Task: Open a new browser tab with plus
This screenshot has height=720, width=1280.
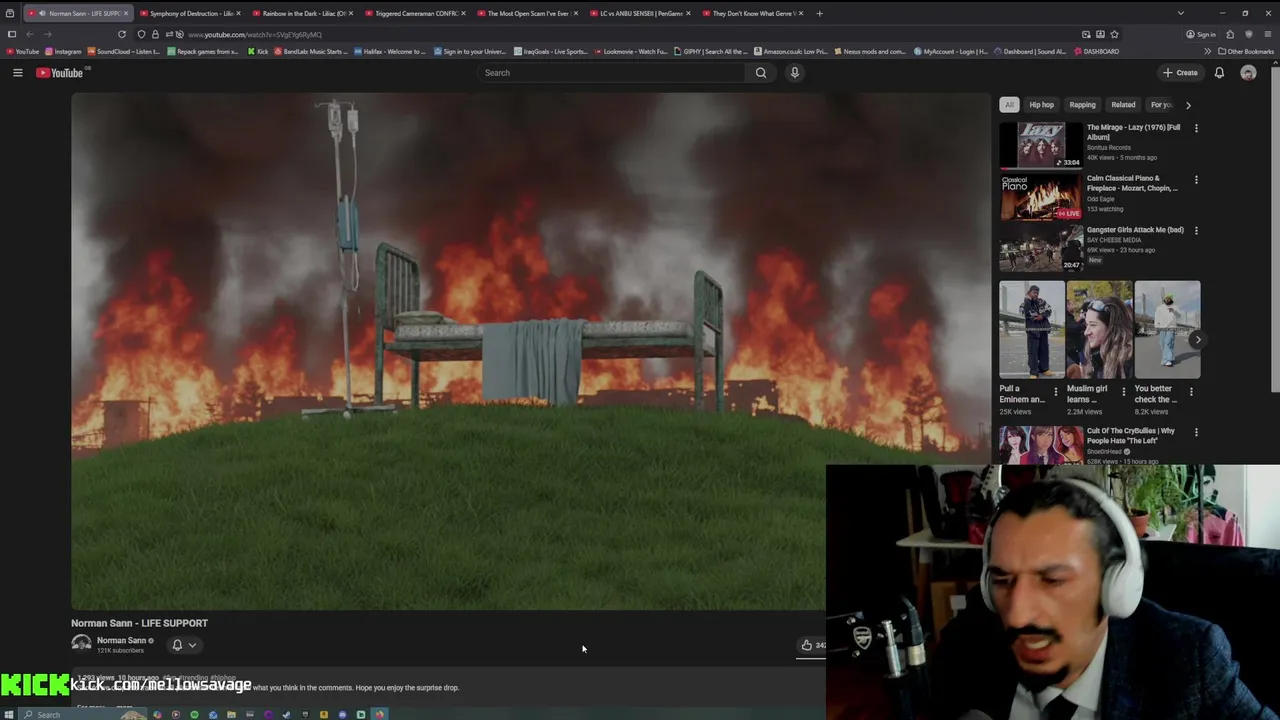Action: (819, 13)
